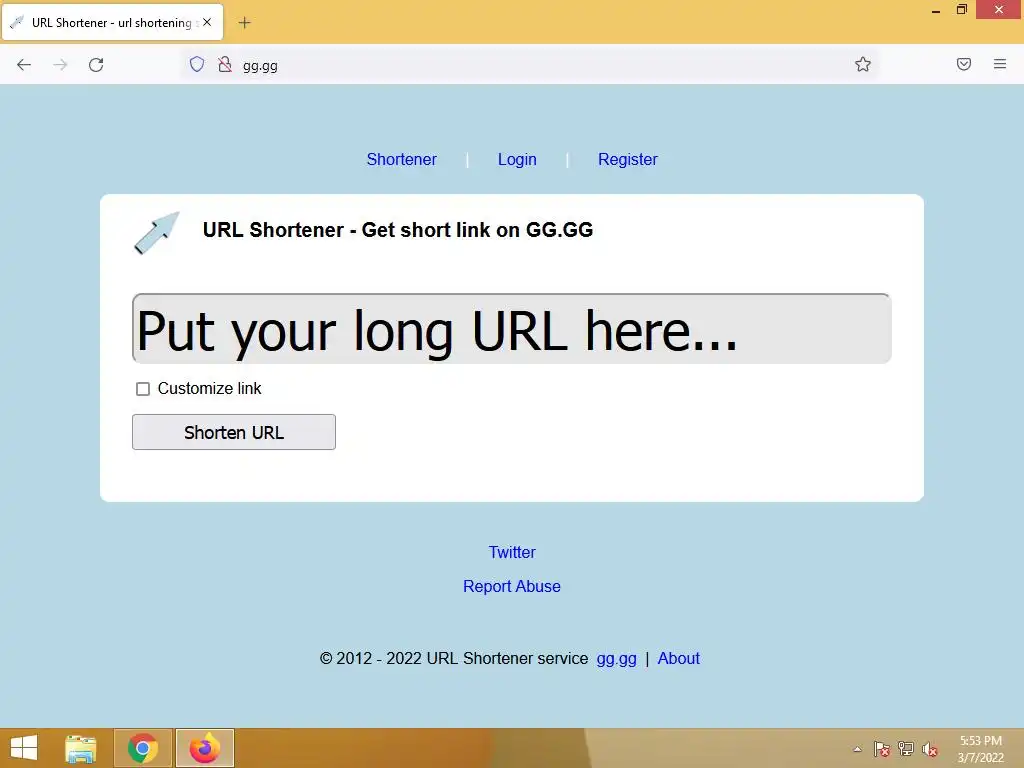Go back to the previous page
Screen dimensions: 1024x768
coord(24,65)
